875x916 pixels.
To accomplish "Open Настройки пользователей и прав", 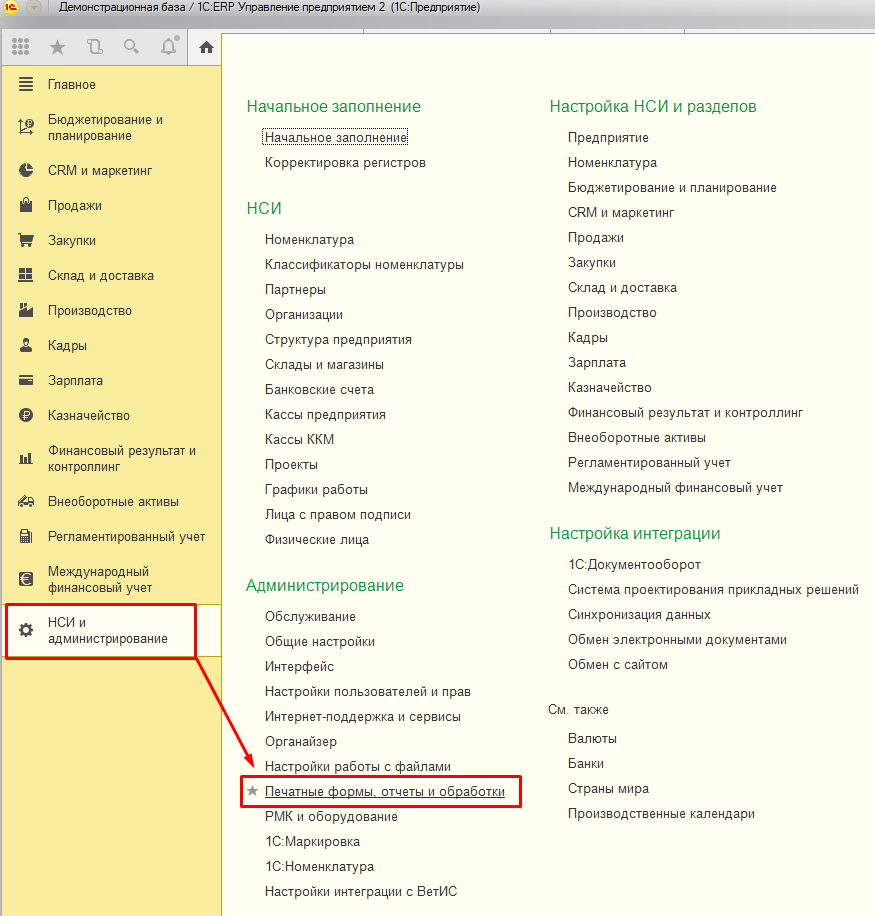I will click(367, 691).
